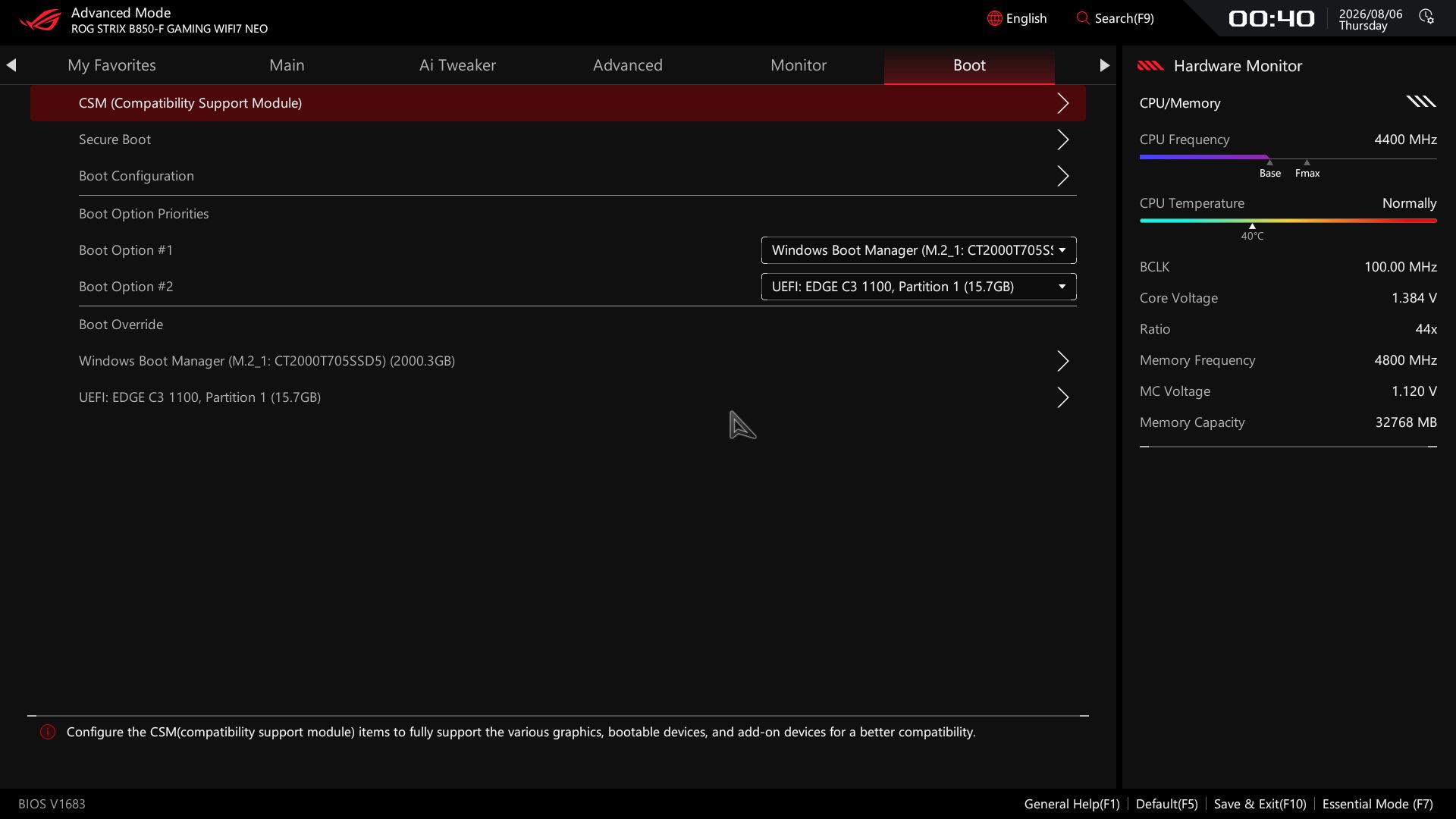Screen dimensions: 1456x819
Task: Switch to Essential Mode (F7)
Action: pos(1377,804)
